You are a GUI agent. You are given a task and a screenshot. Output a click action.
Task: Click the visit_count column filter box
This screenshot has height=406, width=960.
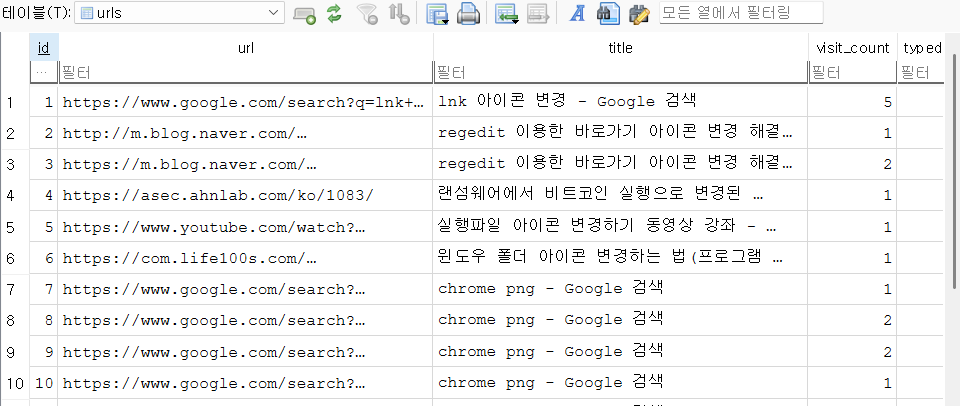pyautogui.click(x=852, y=73)
